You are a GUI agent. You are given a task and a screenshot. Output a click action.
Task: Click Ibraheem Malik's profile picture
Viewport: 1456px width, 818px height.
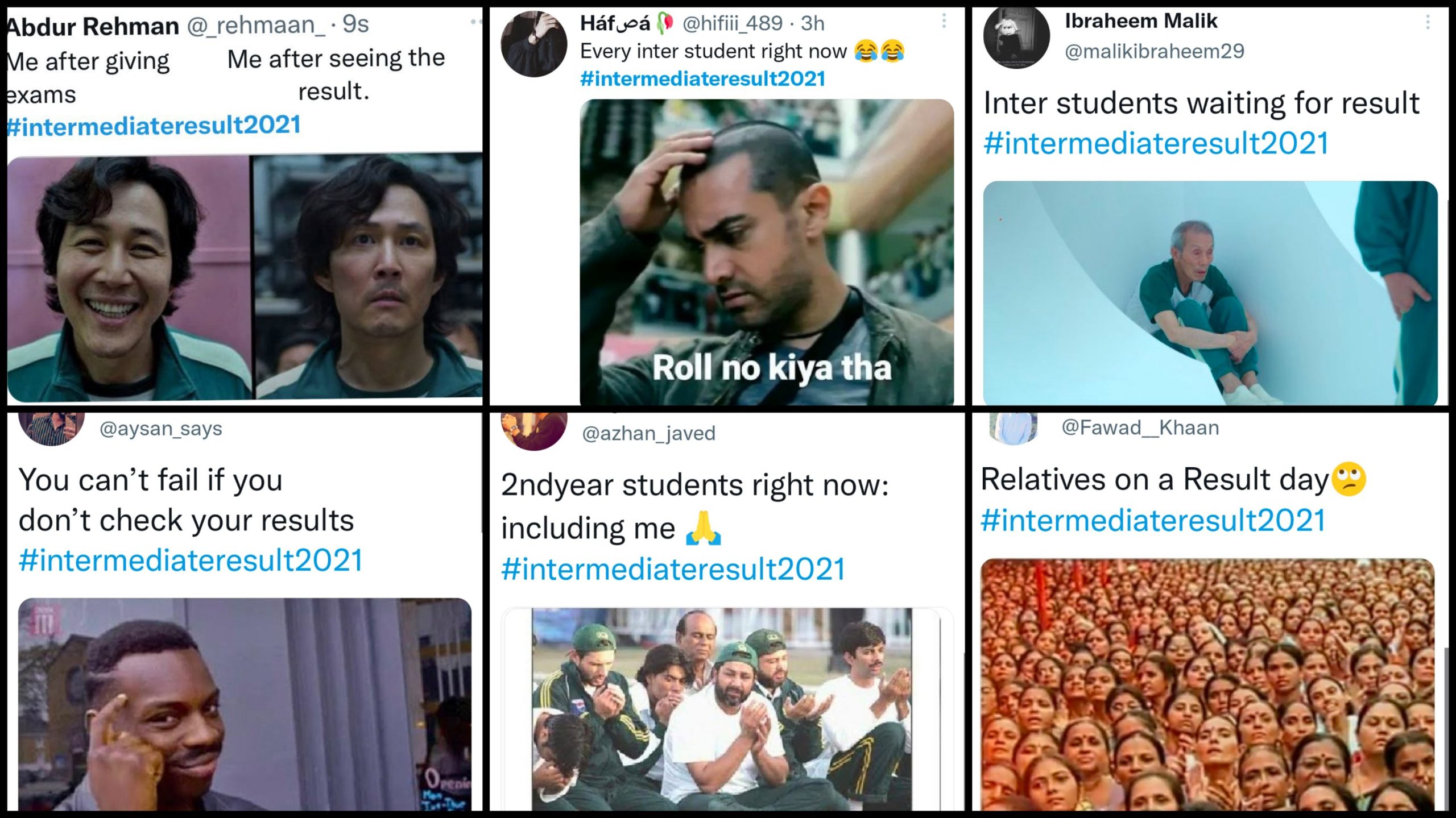(x=1016, y=38)
